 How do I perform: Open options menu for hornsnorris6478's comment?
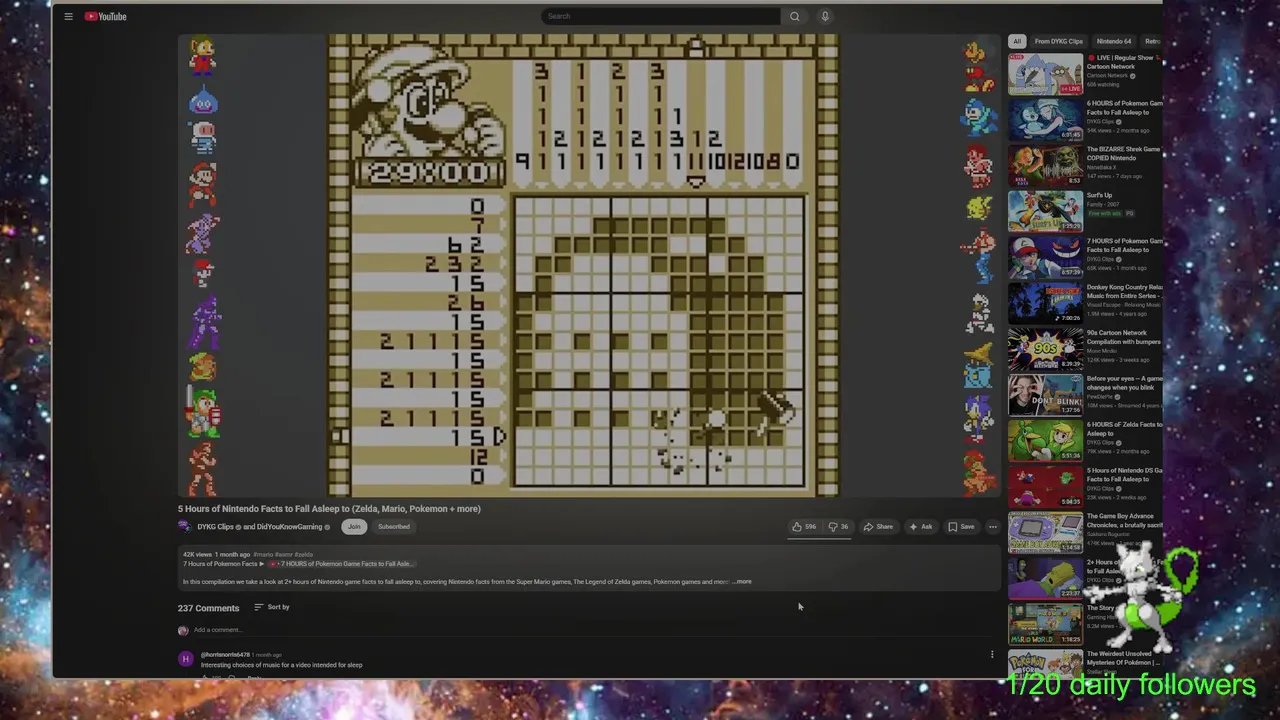pos(992,655)
